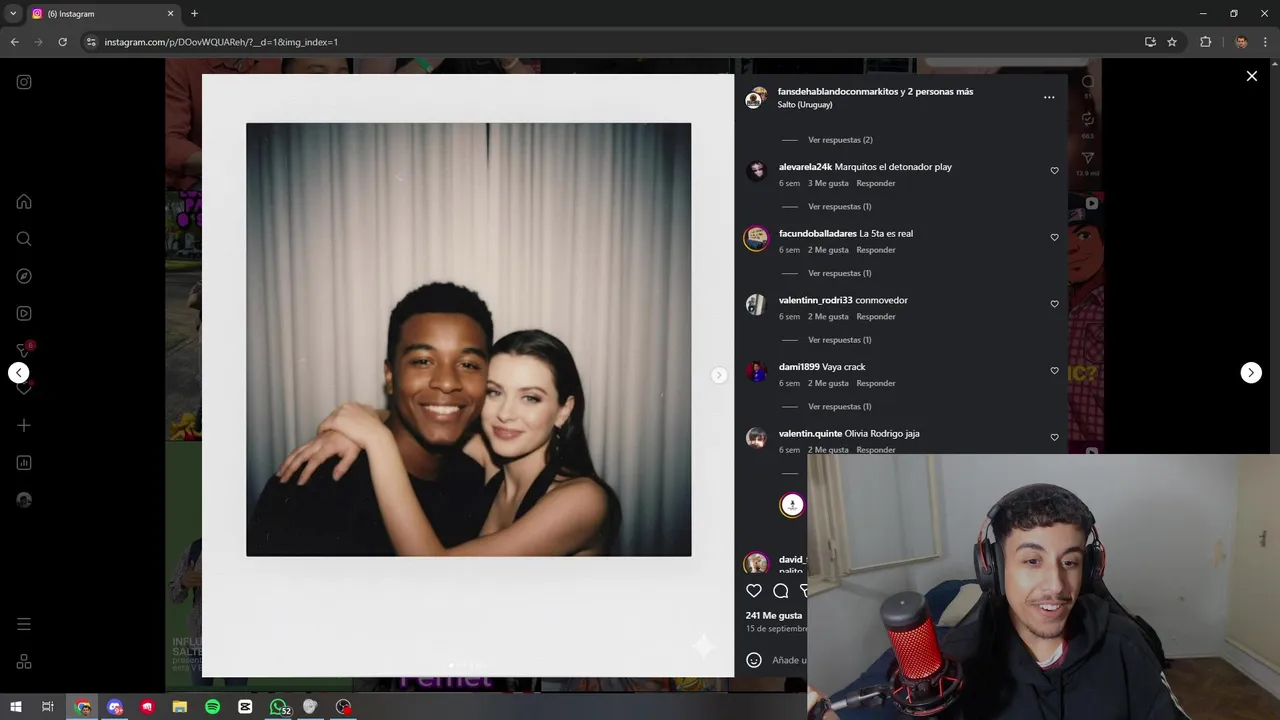Expand Ver respuestas (2)
1280x720 pixels.
click(840, 140)
